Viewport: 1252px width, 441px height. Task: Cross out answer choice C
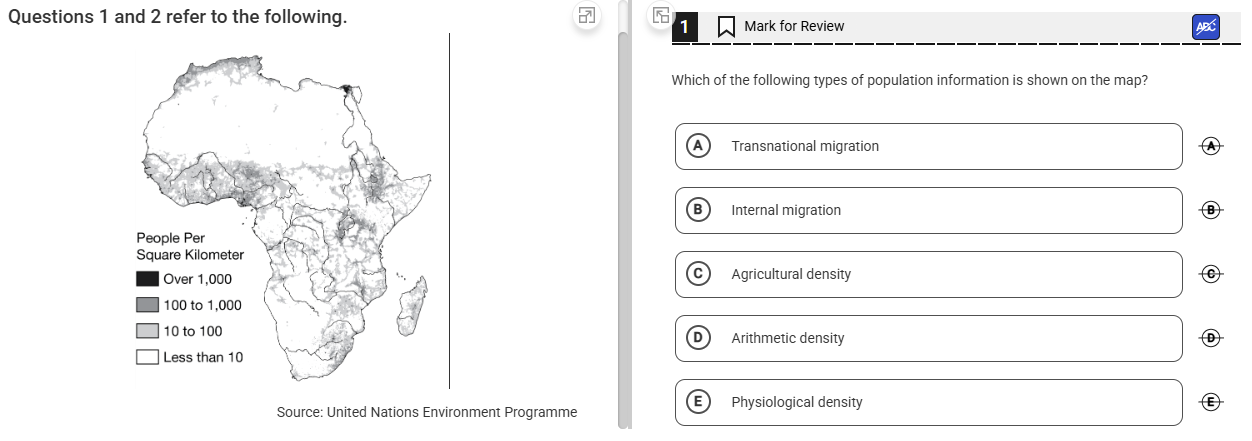coord(1211,274)
